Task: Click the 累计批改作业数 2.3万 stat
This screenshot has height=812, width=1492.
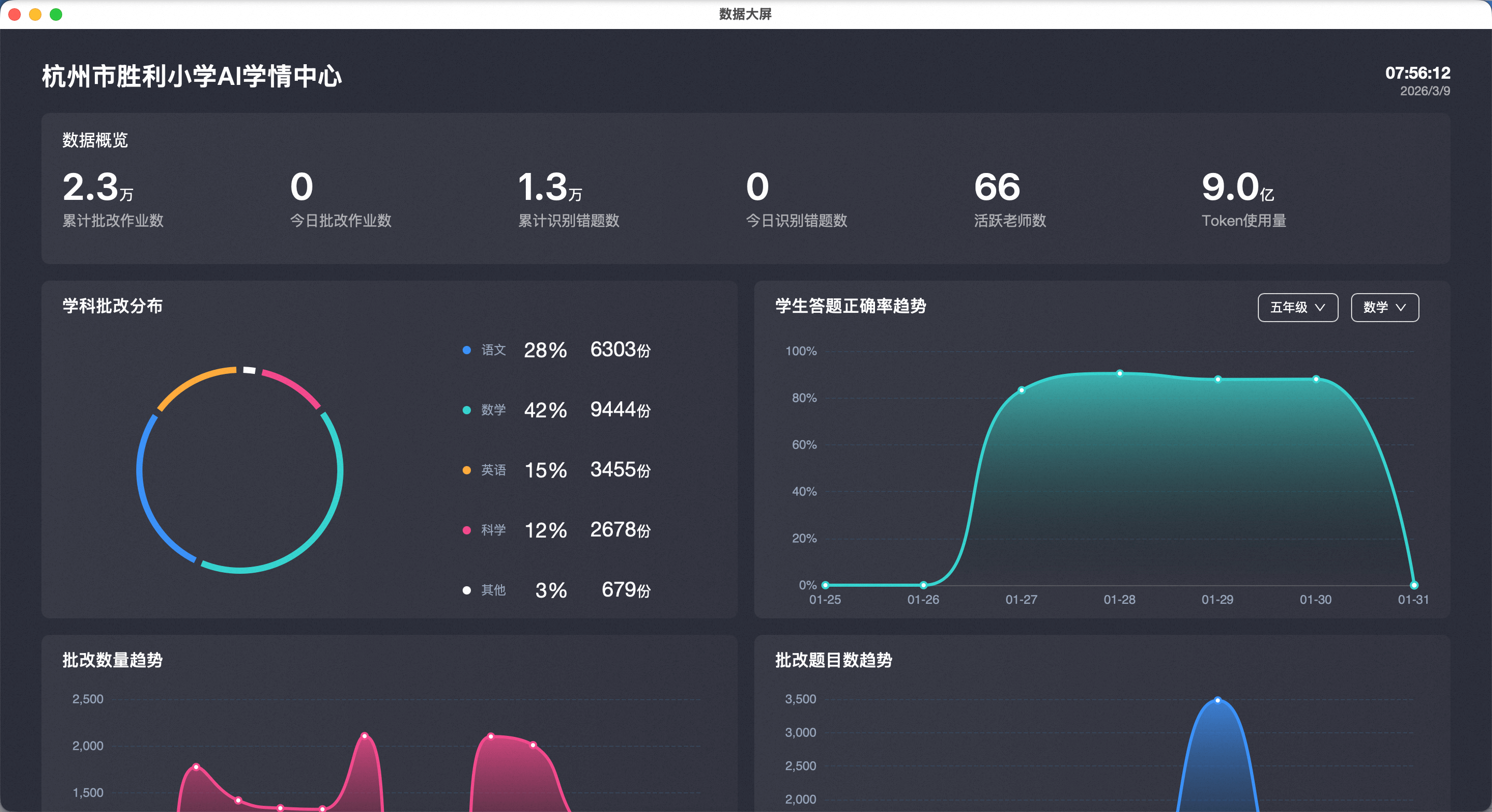Action: [x=98, y=188]
